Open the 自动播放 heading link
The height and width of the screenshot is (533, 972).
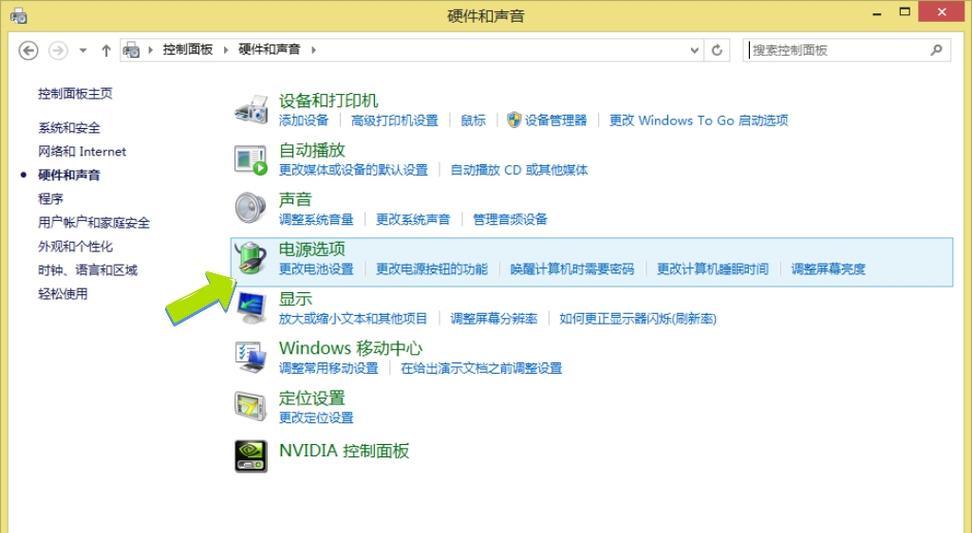312,150
